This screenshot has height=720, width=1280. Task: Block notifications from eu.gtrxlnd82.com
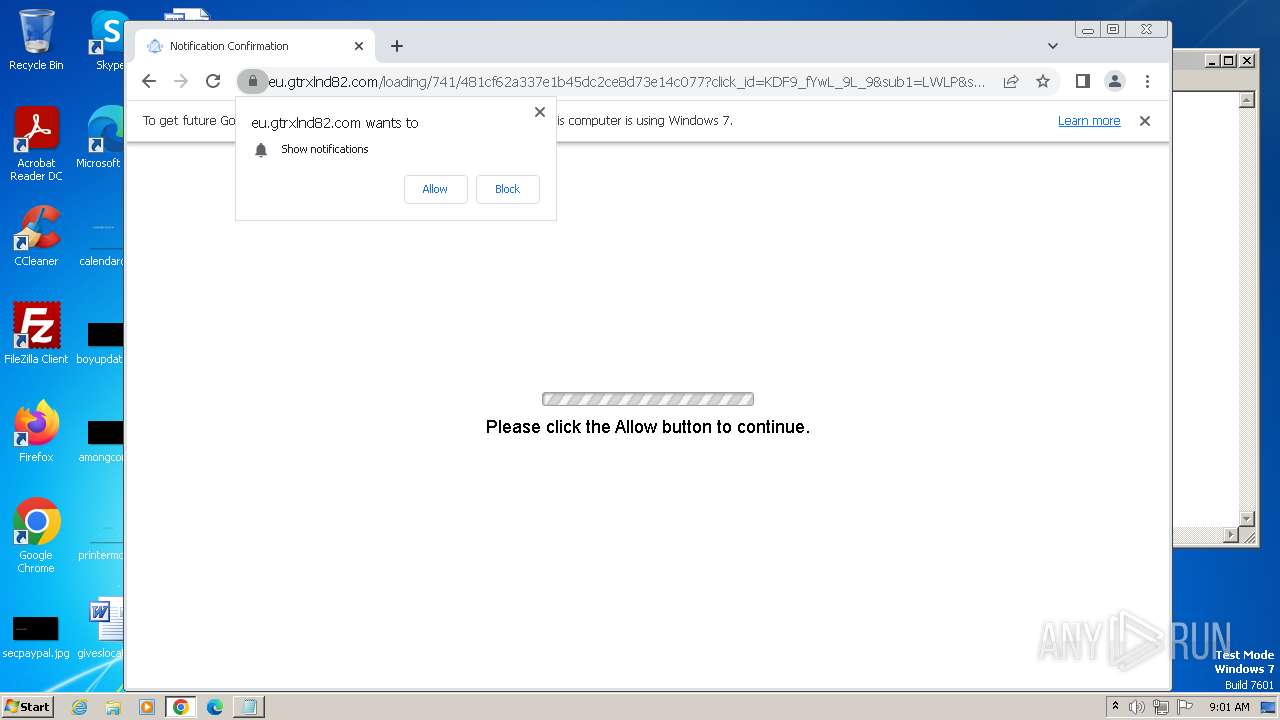pos(507,189)
